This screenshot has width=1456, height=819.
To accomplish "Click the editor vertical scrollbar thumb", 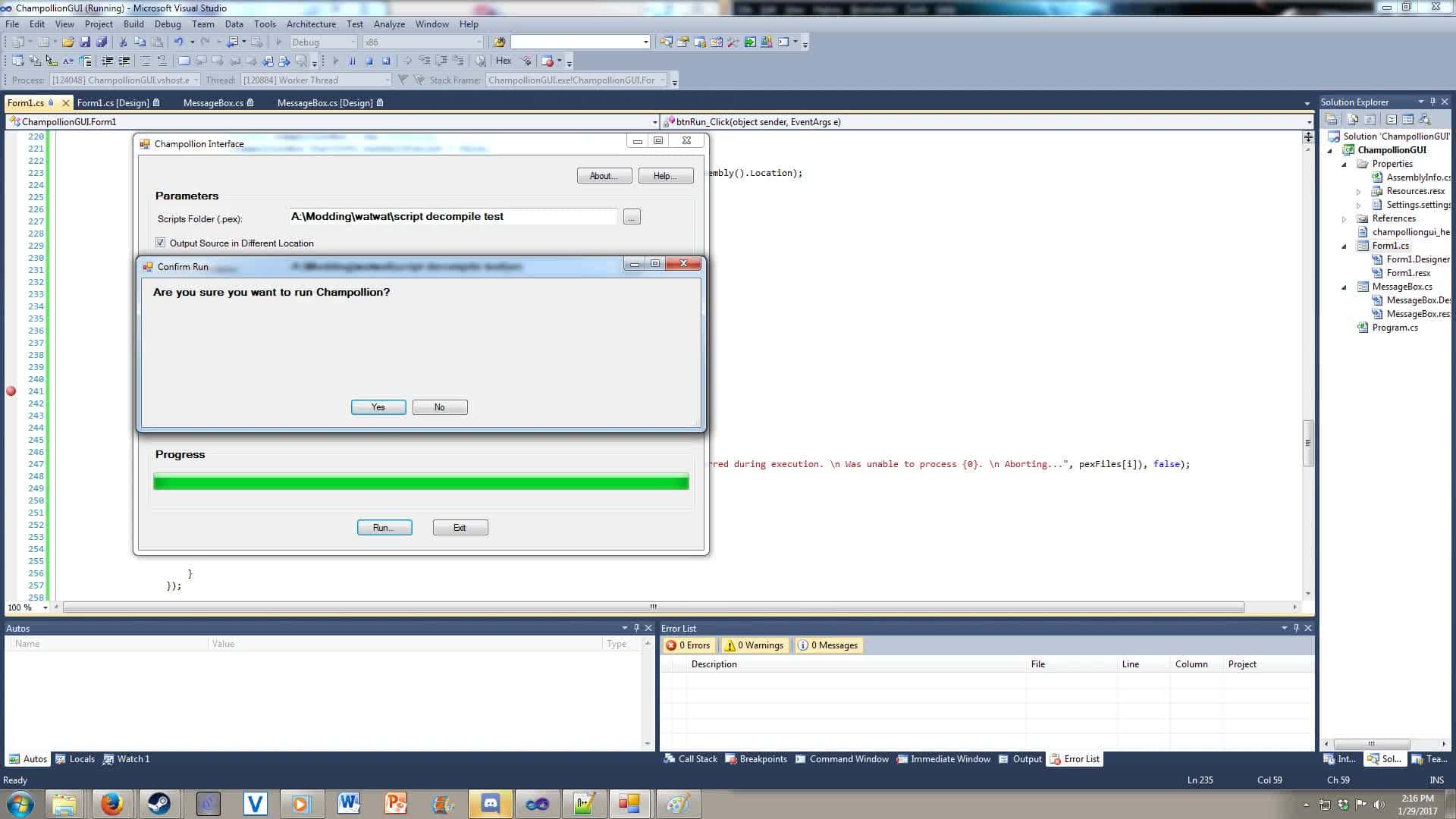I will tap(1307, 443).
